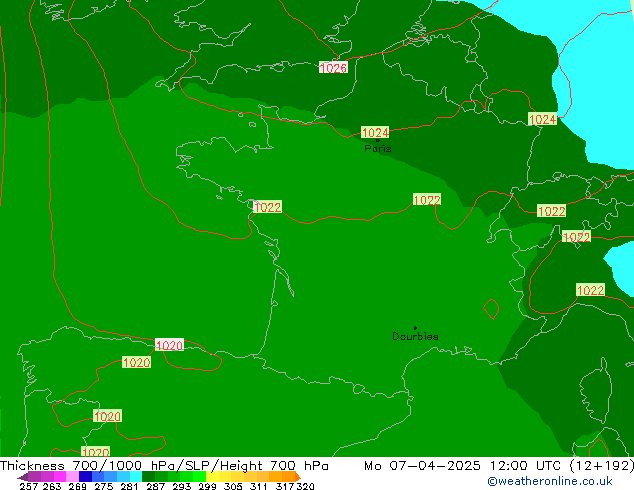Image resolution: width=634 pixels, height=490 pixels.
Task: Click the legend value 287
Action: (x=155, y=486)
